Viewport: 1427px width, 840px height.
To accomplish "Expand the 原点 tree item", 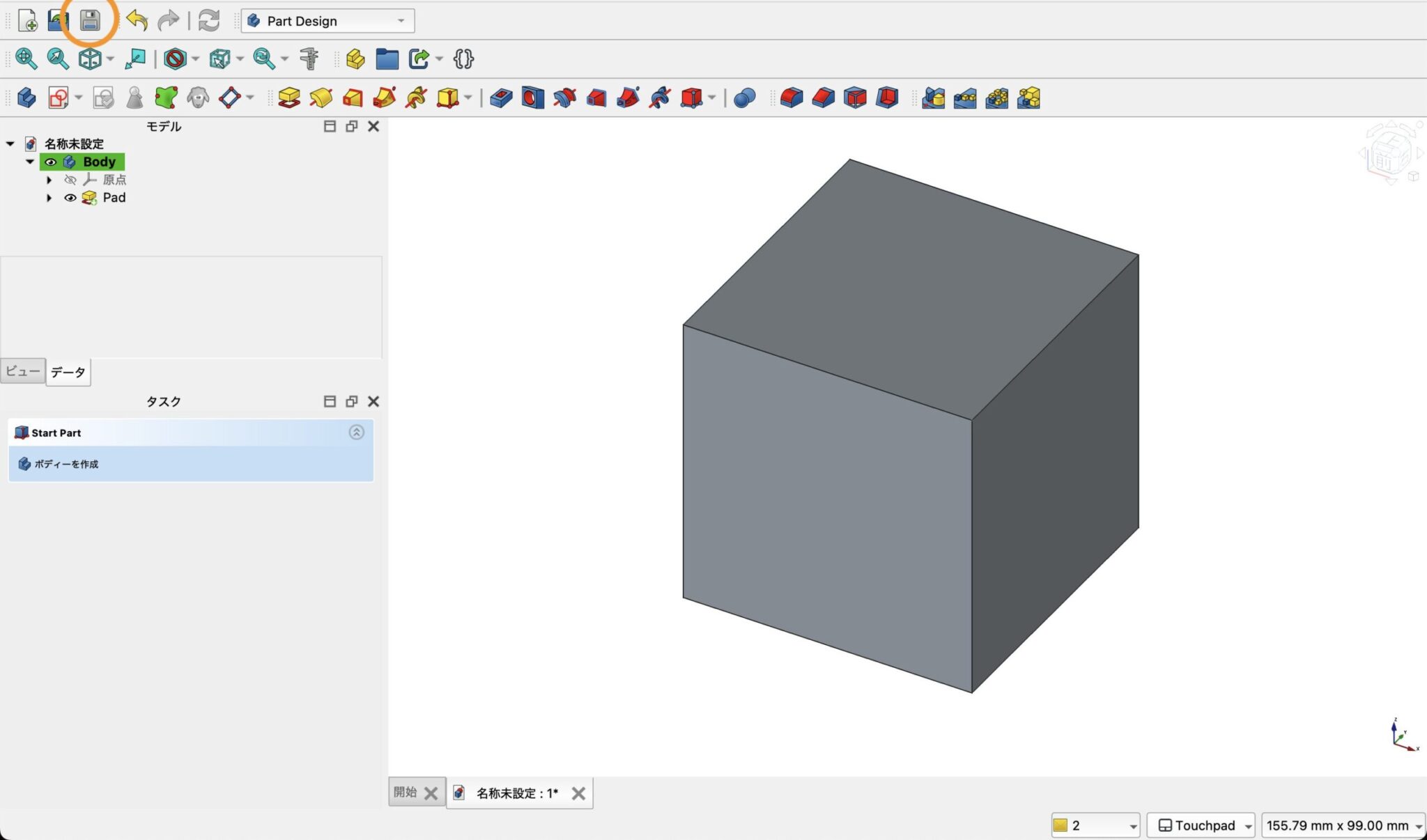I will point(49,180).
